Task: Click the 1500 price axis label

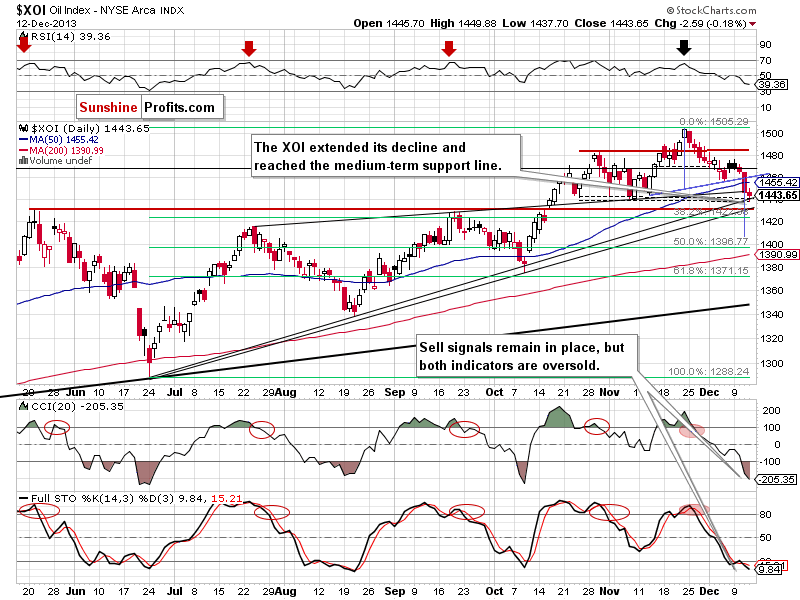Action: click(771, 134)
